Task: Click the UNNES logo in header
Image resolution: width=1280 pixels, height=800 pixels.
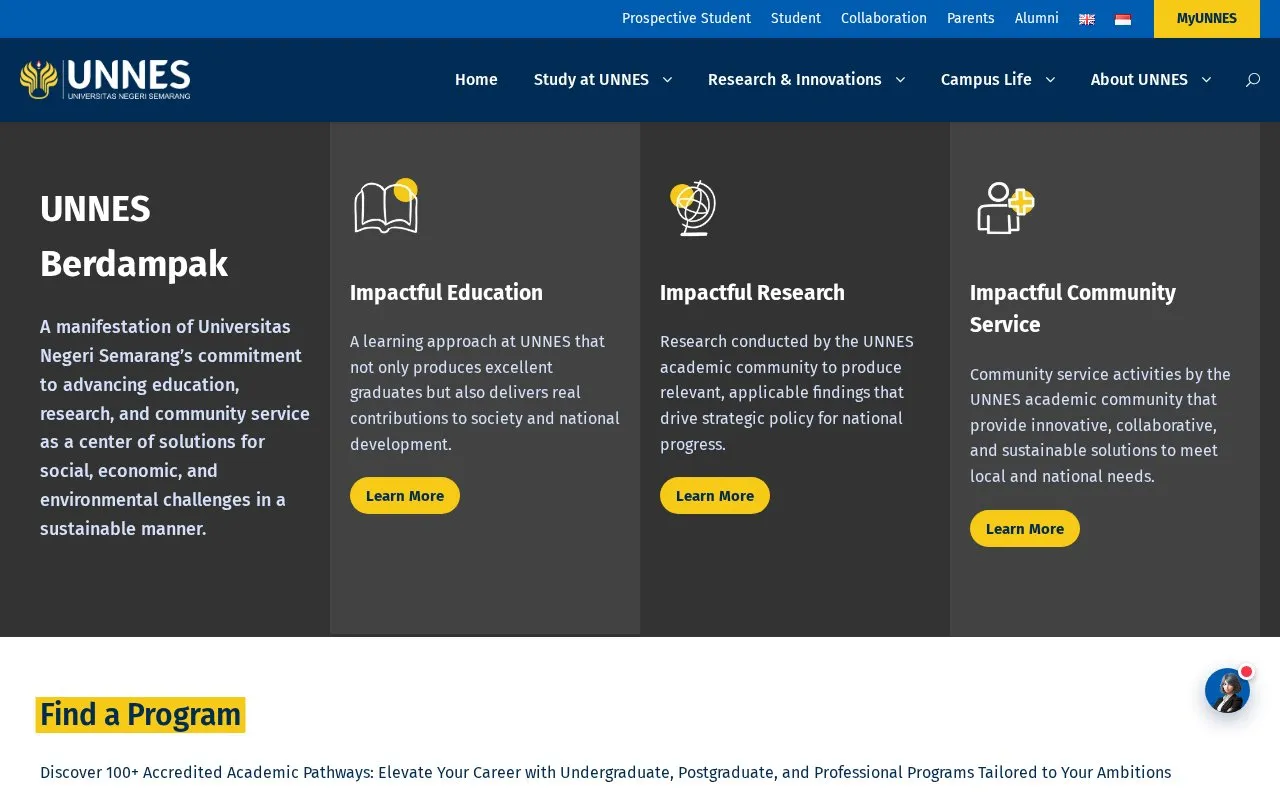Action: click(105, 79)
